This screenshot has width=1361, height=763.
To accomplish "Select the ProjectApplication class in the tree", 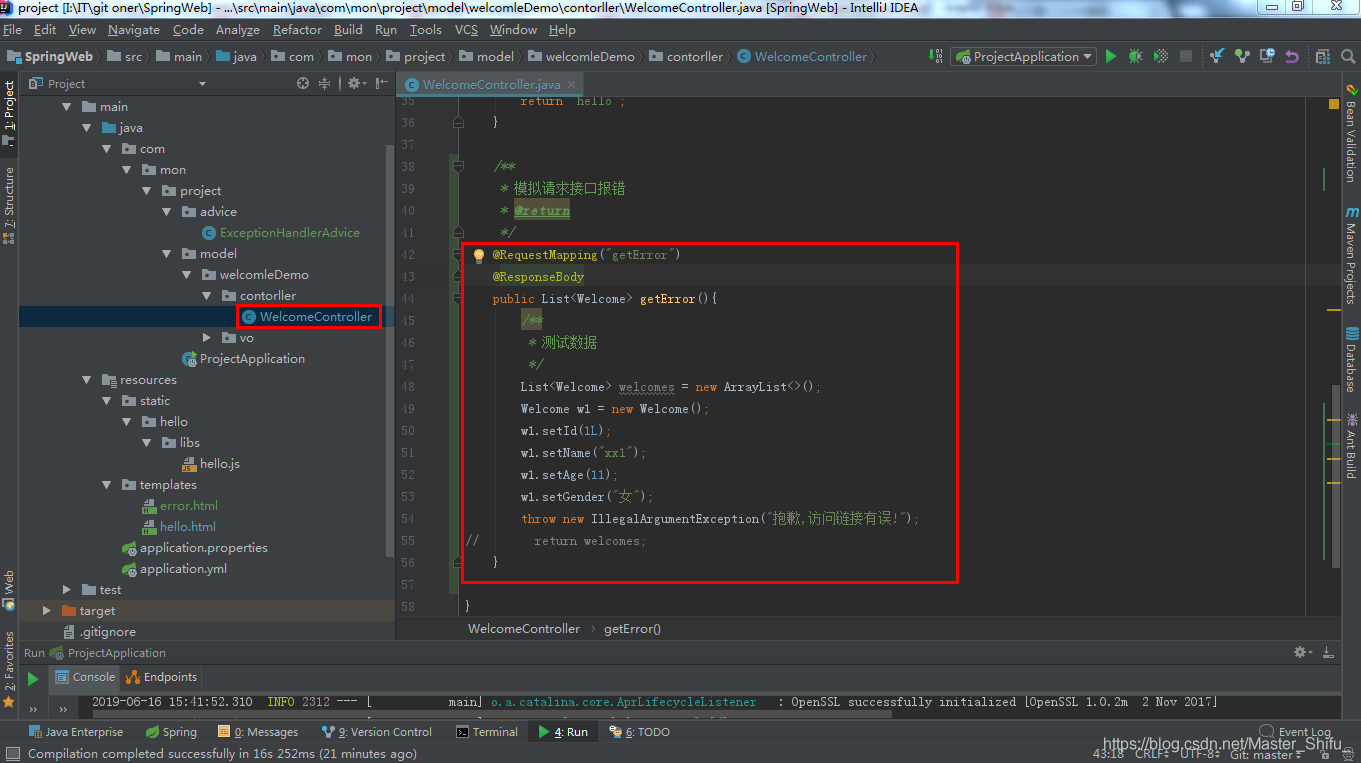I will [243, 359].
